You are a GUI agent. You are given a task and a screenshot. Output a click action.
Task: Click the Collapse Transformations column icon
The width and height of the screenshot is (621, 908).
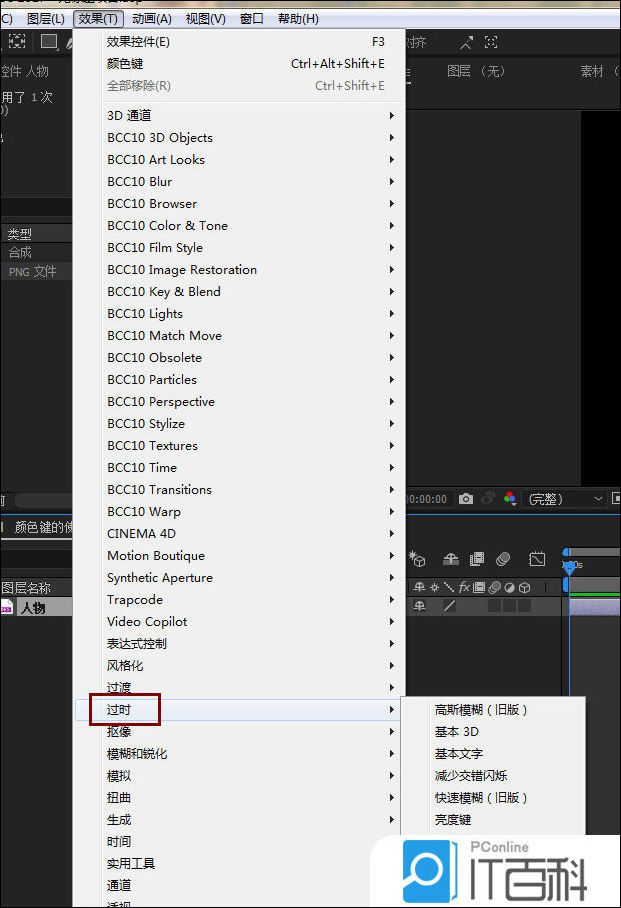tap(434, 588)
